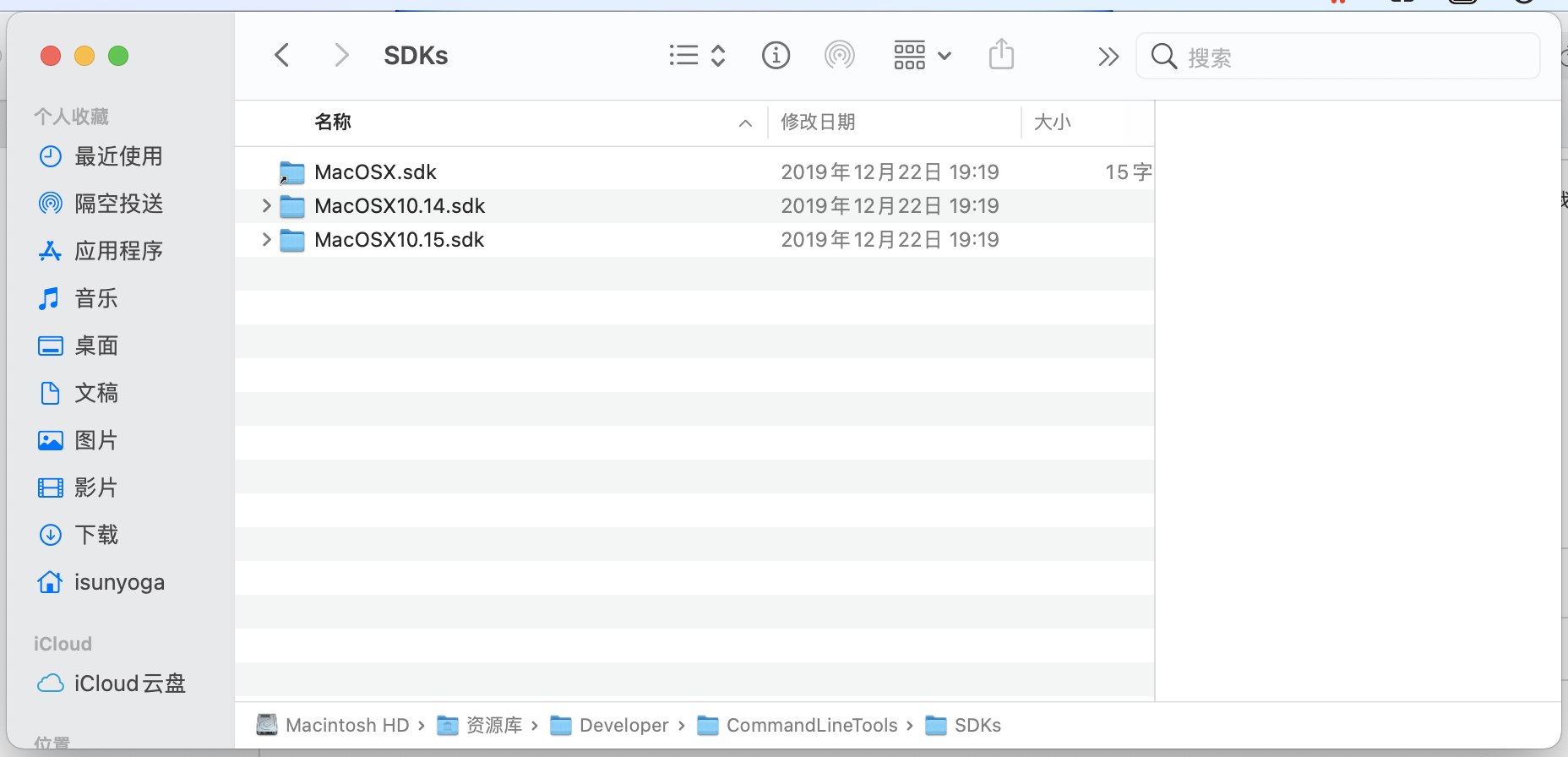The image size is (1568, 757).
Task: Click the MacOSX10.15.sdk modified date
Action: [x=890, y=240]
